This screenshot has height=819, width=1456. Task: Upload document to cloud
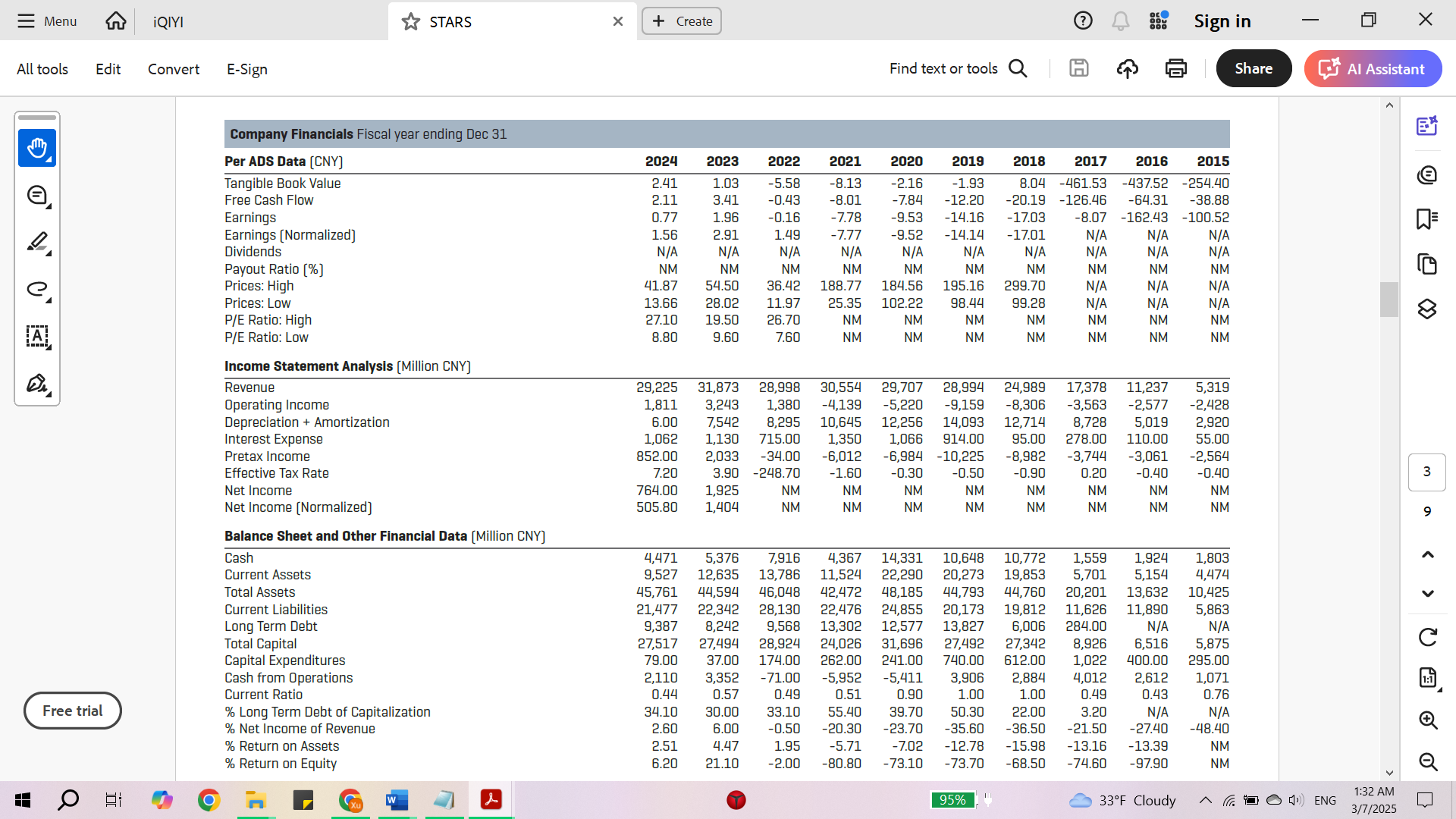click(1128, 68)
